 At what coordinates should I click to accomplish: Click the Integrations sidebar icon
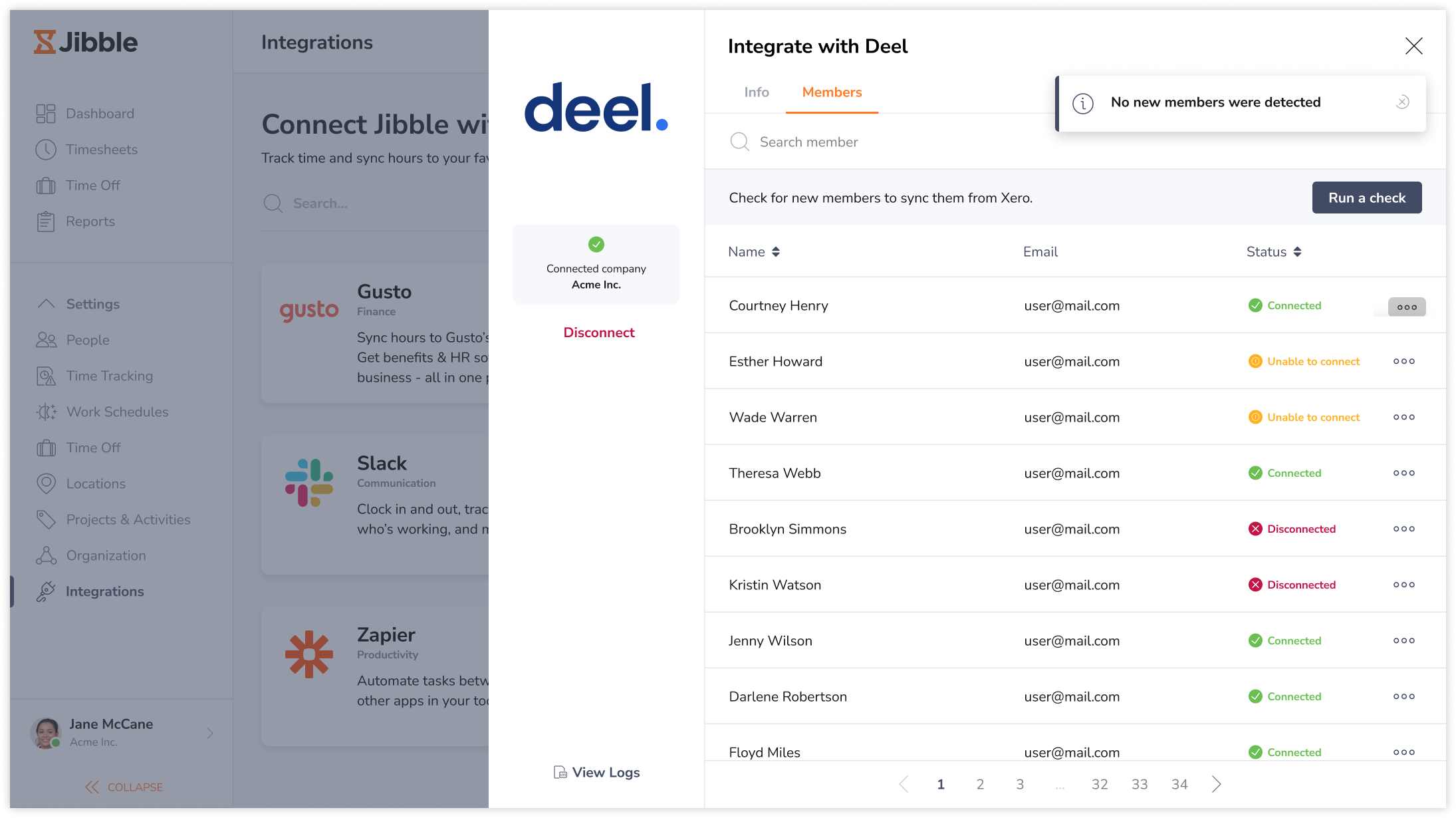tap(48, 591)
